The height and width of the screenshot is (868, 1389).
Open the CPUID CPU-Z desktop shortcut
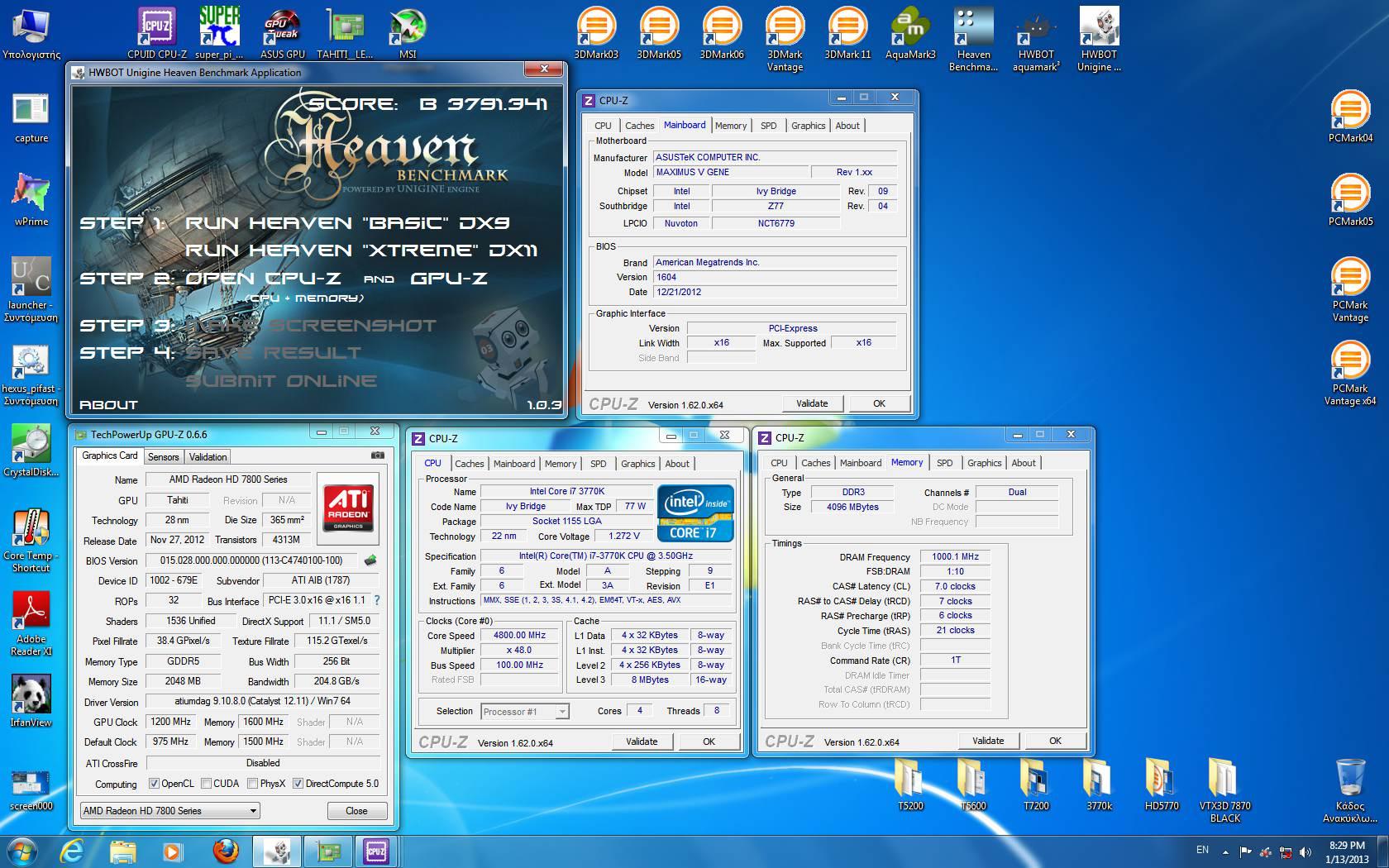(x=157, y=33)
